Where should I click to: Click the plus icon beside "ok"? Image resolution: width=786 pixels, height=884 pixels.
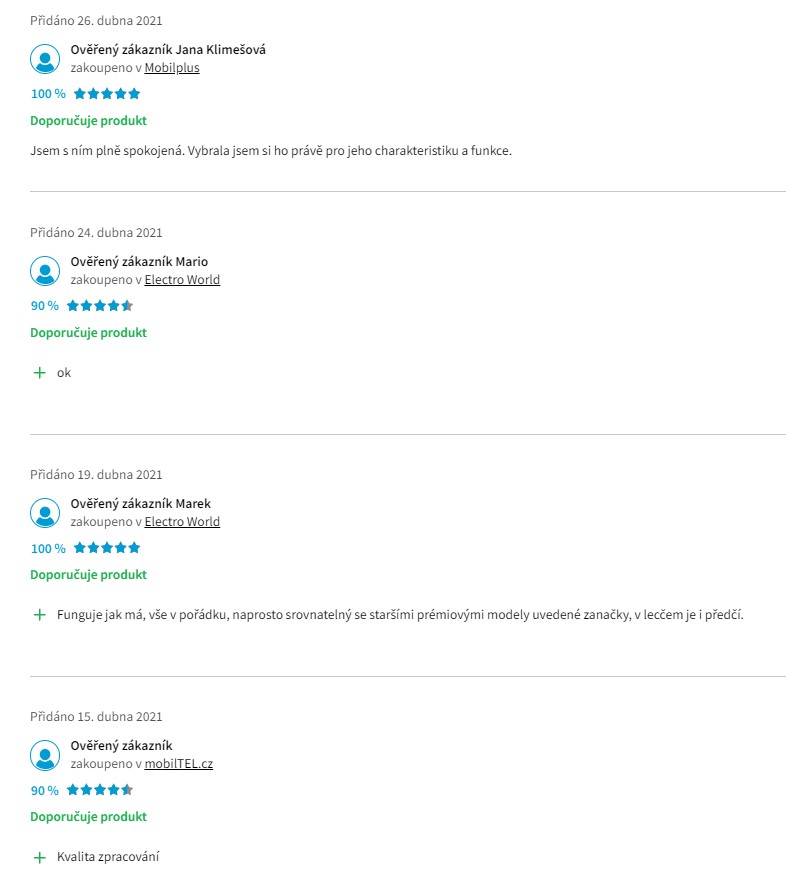(x=40, y=373)
